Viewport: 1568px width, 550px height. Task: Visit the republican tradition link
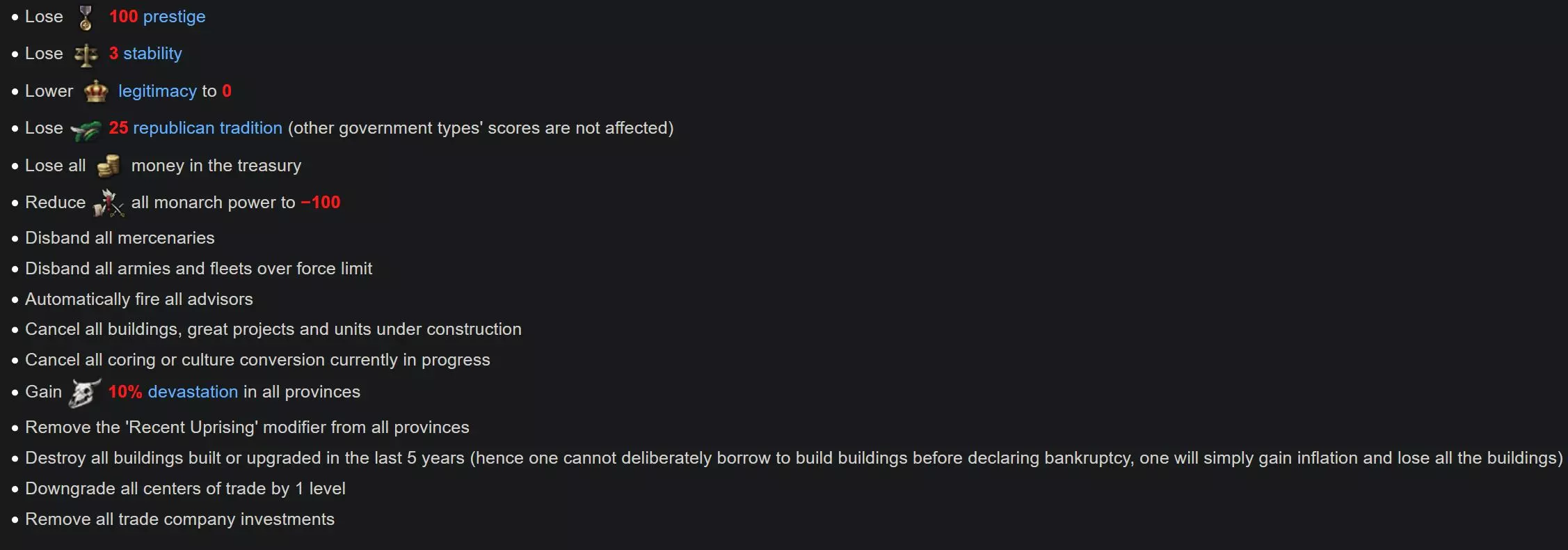click(x=207, y=128)
